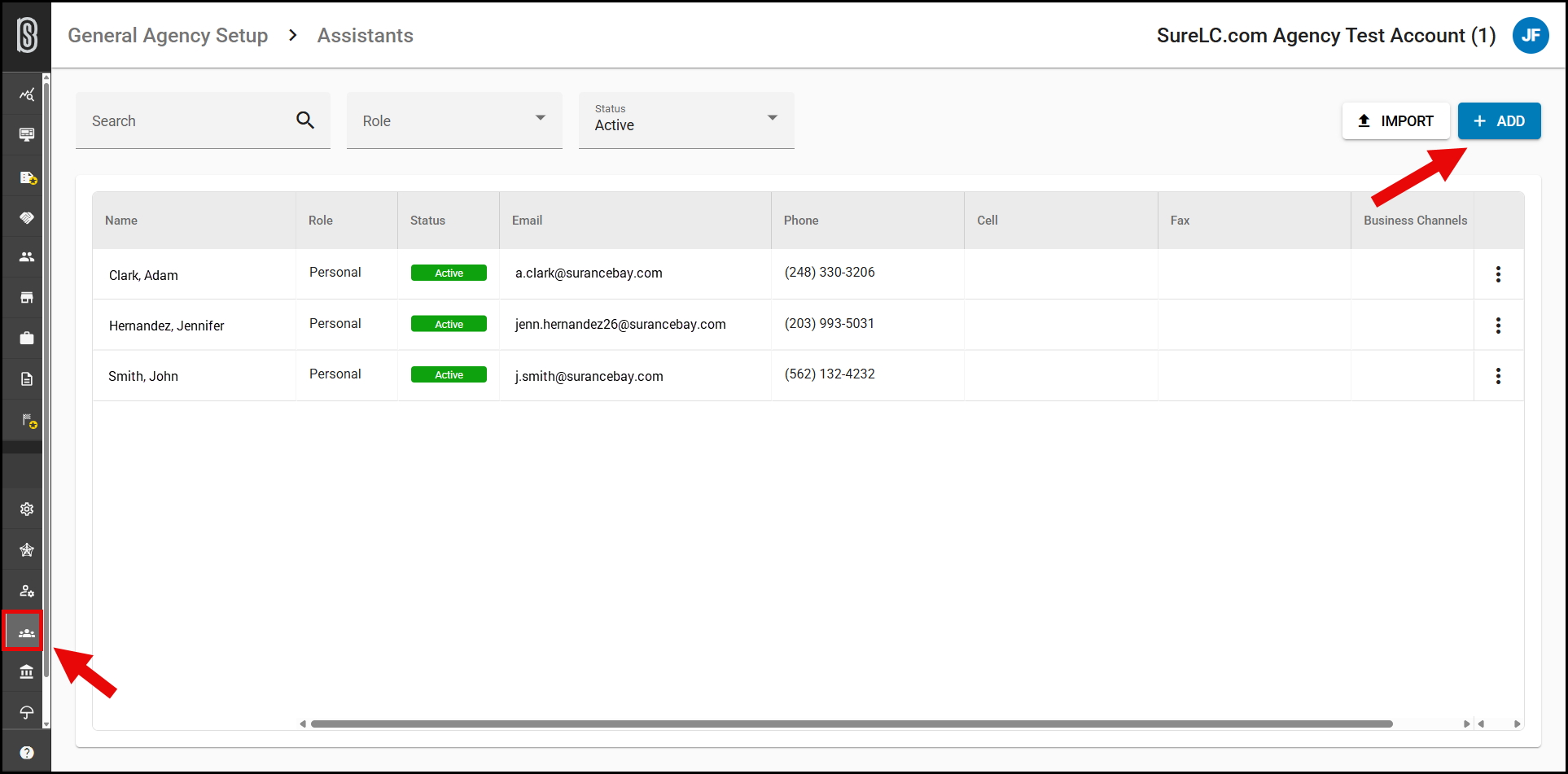1568x774 pixels.
Task: Go to General Agency Setup breadcrumb
Action: (x=168, y=36)
